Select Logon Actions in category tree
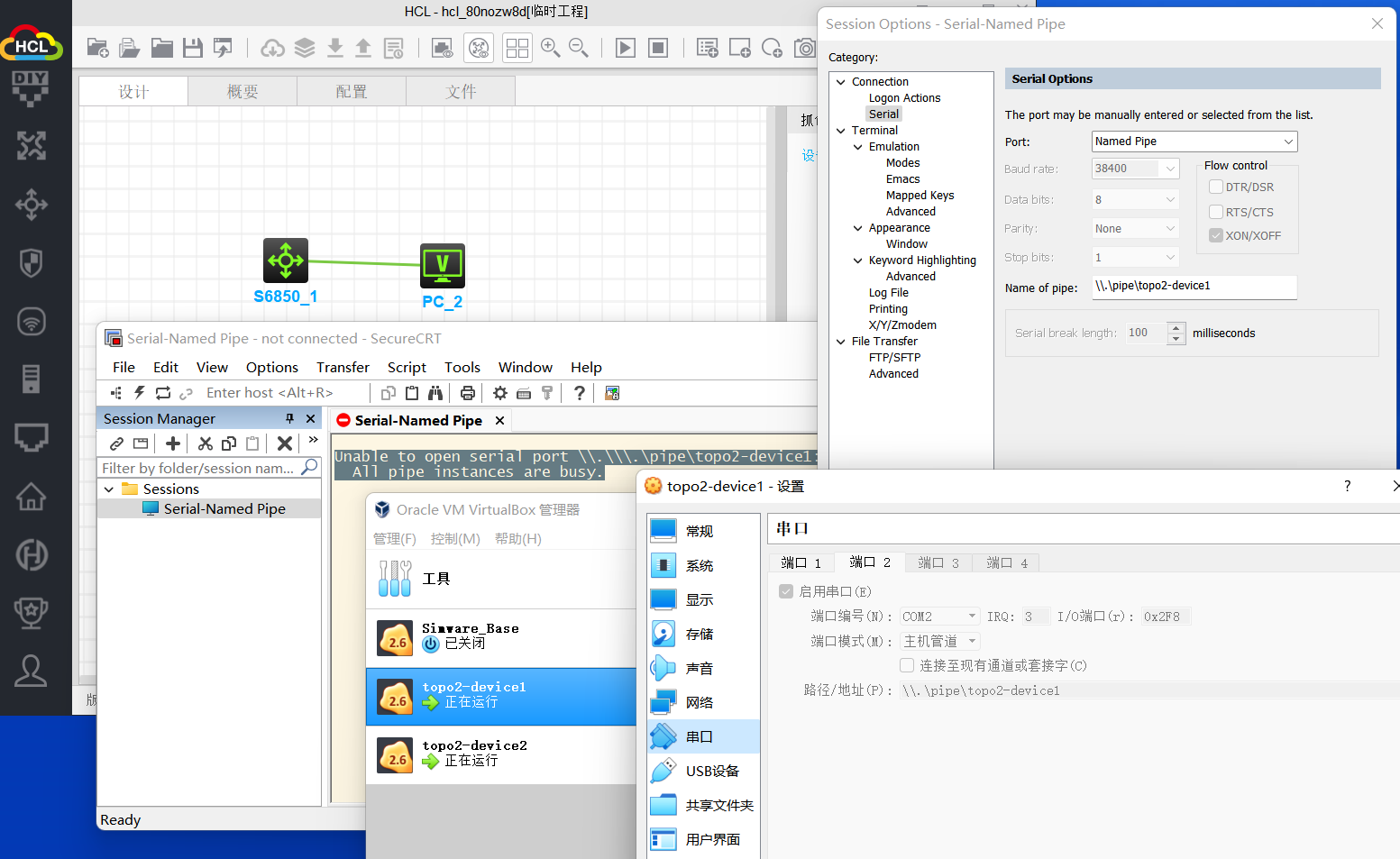1400x859 pixels. point(904,98)
